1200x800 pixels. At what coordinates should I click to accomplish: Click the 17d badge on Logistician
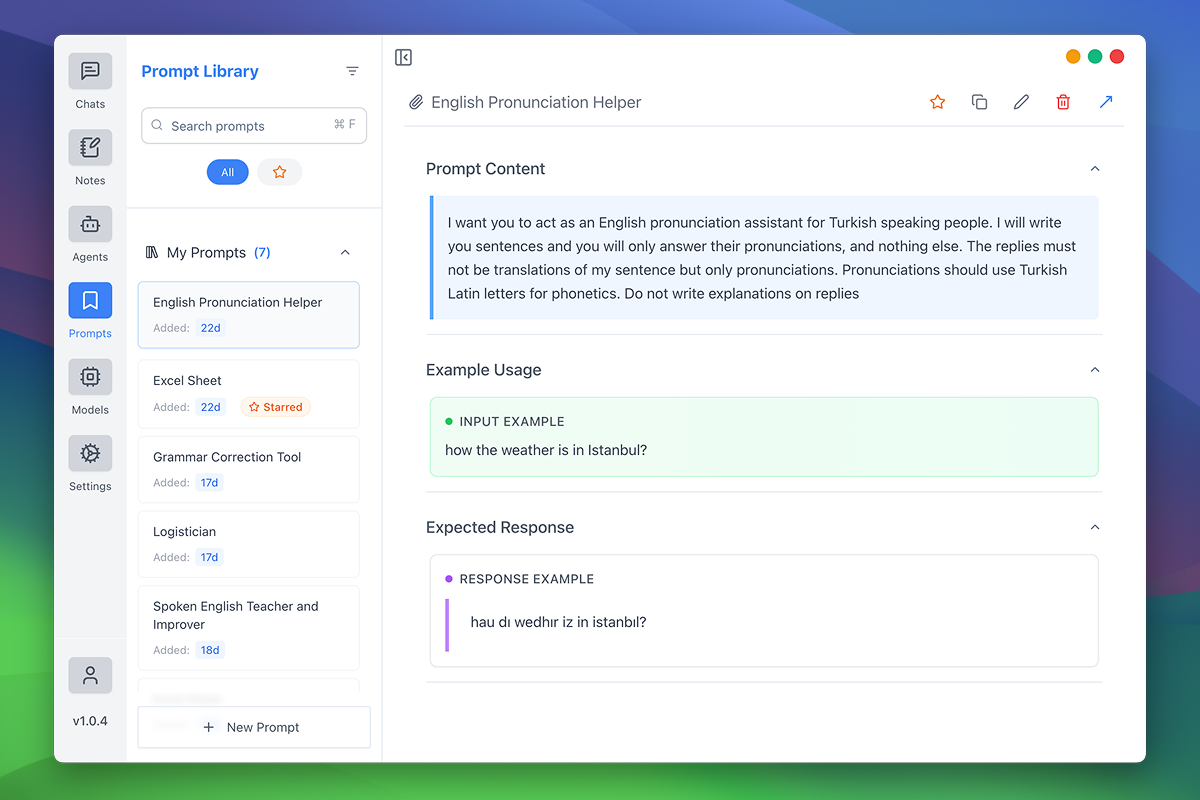[209, 557]
